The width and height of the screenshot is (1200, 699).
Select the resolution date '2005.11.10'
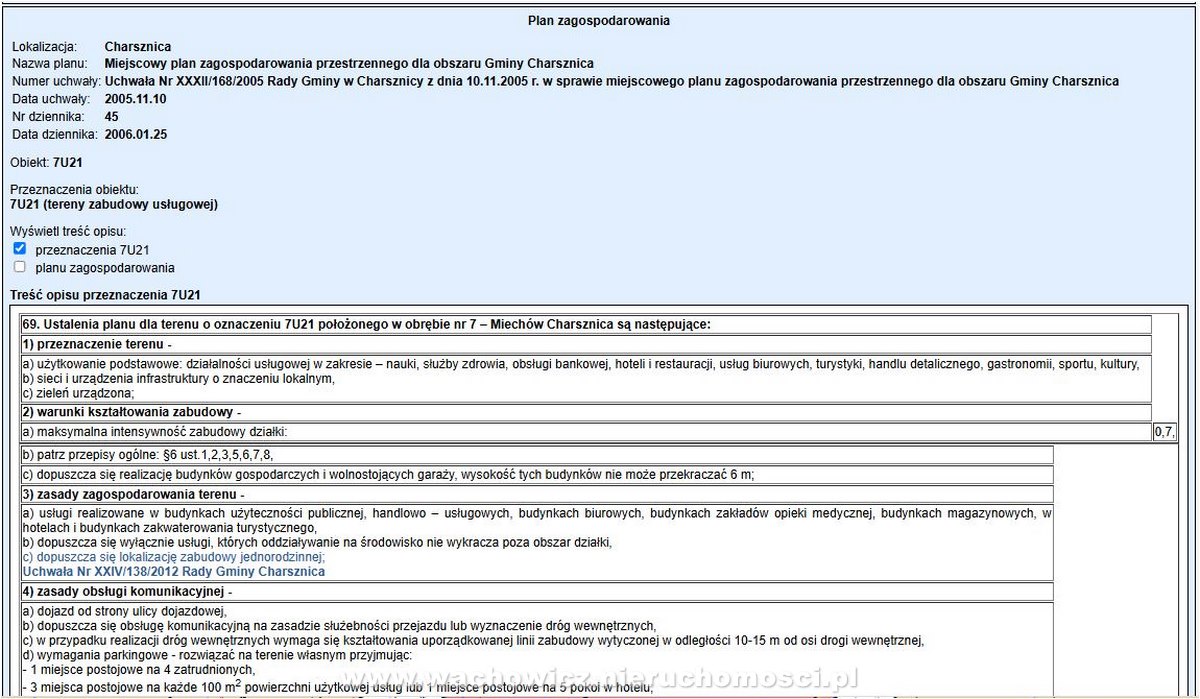[x=136, y=99]
